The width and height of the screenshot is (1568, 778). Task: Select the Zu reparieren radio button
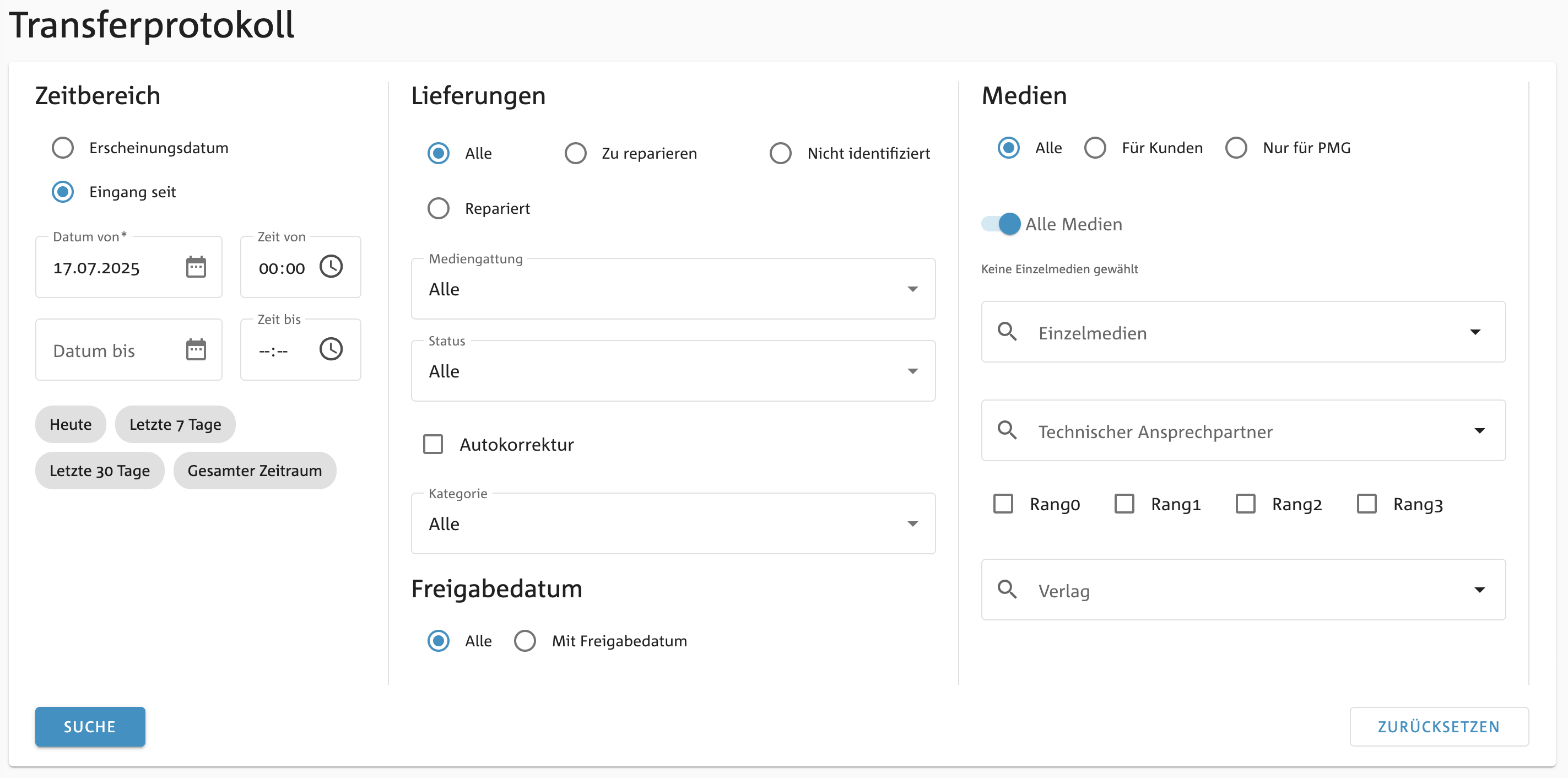click(x=575, y=153)
